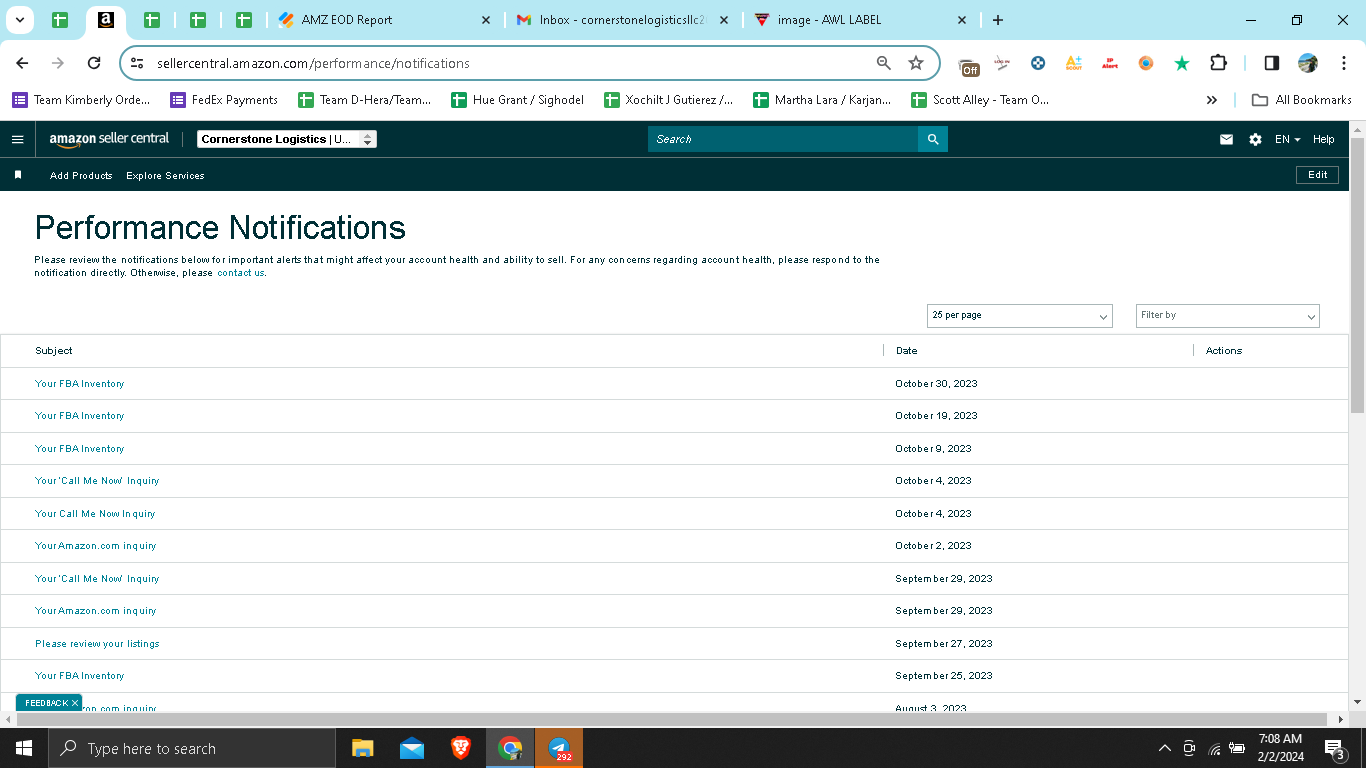1366x768 pixels.
Task: Reload the page with the refresh icon
Action: (94, 63)
